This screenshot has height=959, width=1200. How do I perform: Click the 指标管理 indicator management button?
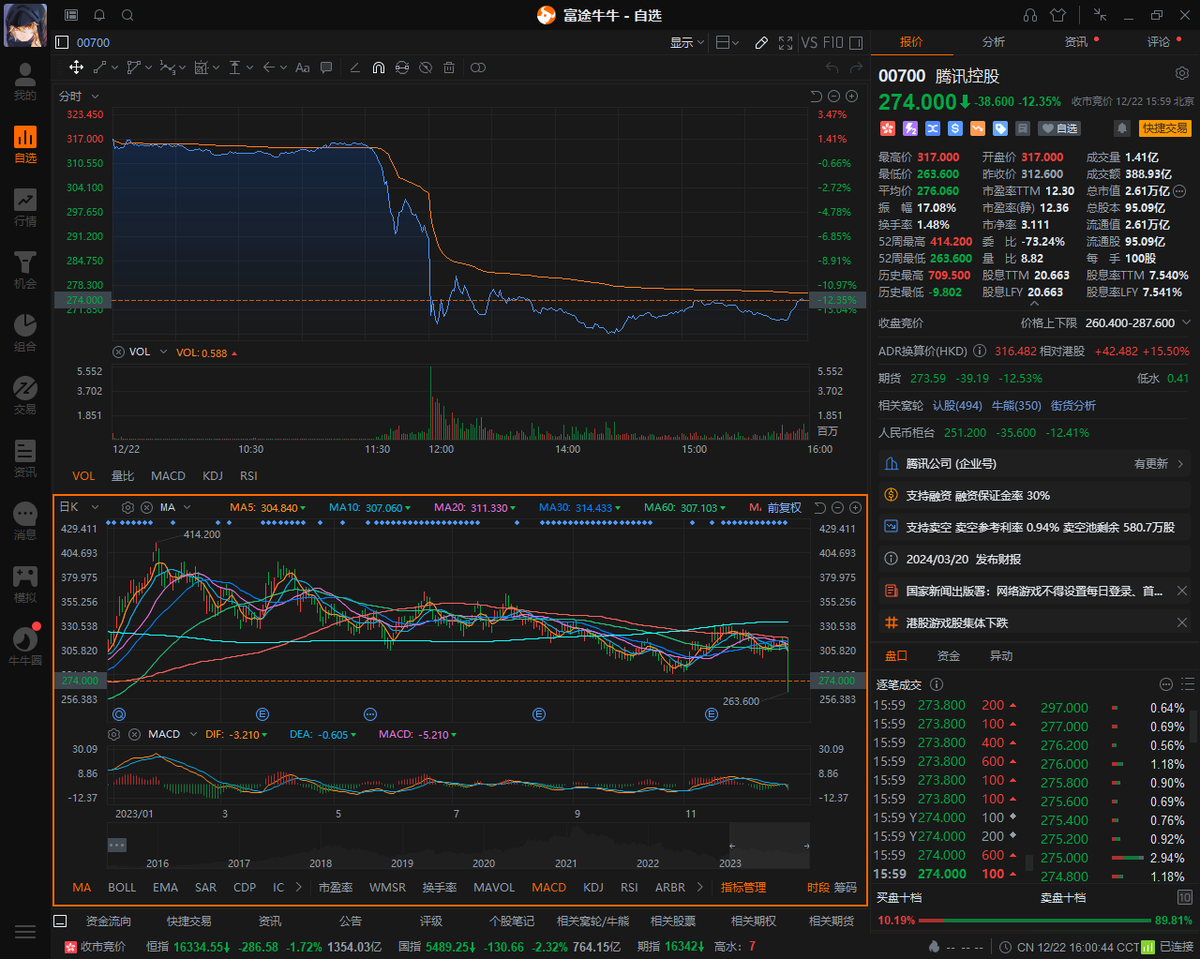click(743, 887)
